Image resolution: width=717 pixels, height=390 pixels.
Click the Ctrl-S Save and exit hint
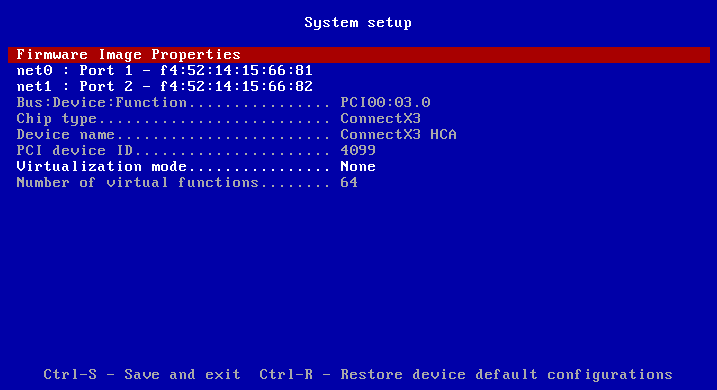point(142,374)
